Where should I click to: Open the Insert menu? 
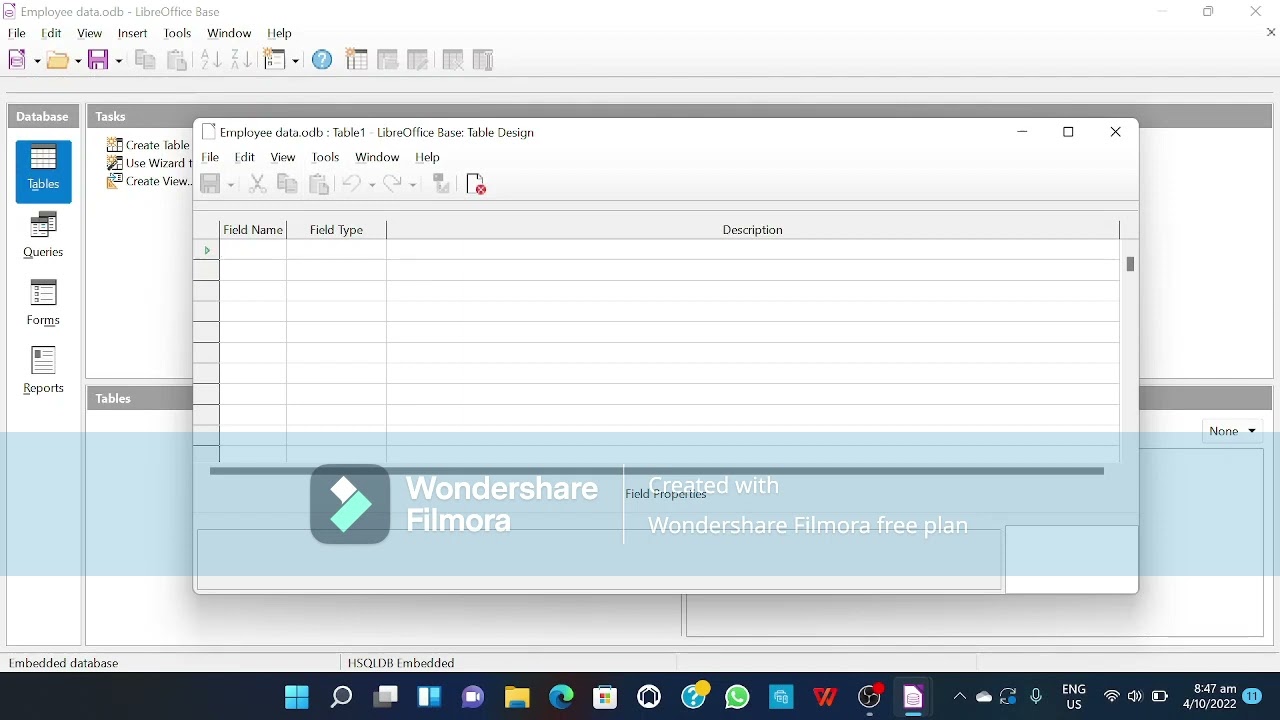tap(133, 33)
